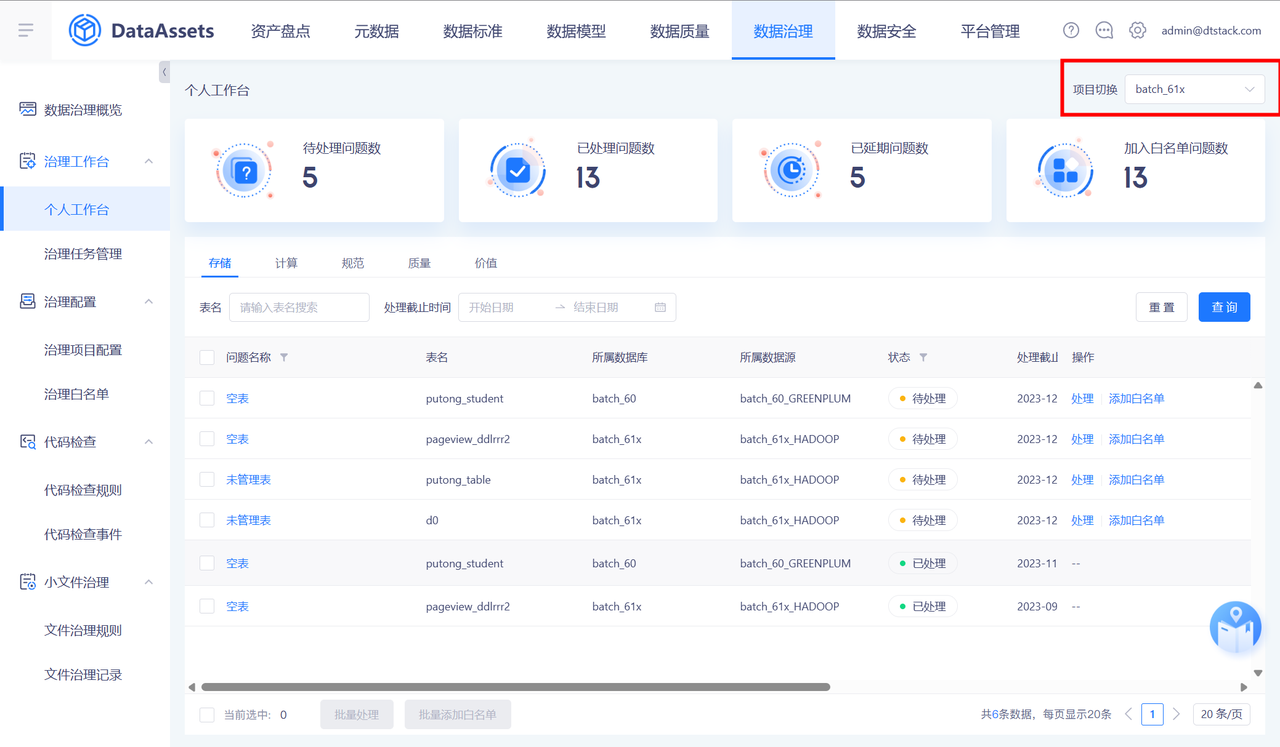1280x747 pixels.
Task: Click the 数据治理概览 sidebar icon
Action: (x=28, y=109)
